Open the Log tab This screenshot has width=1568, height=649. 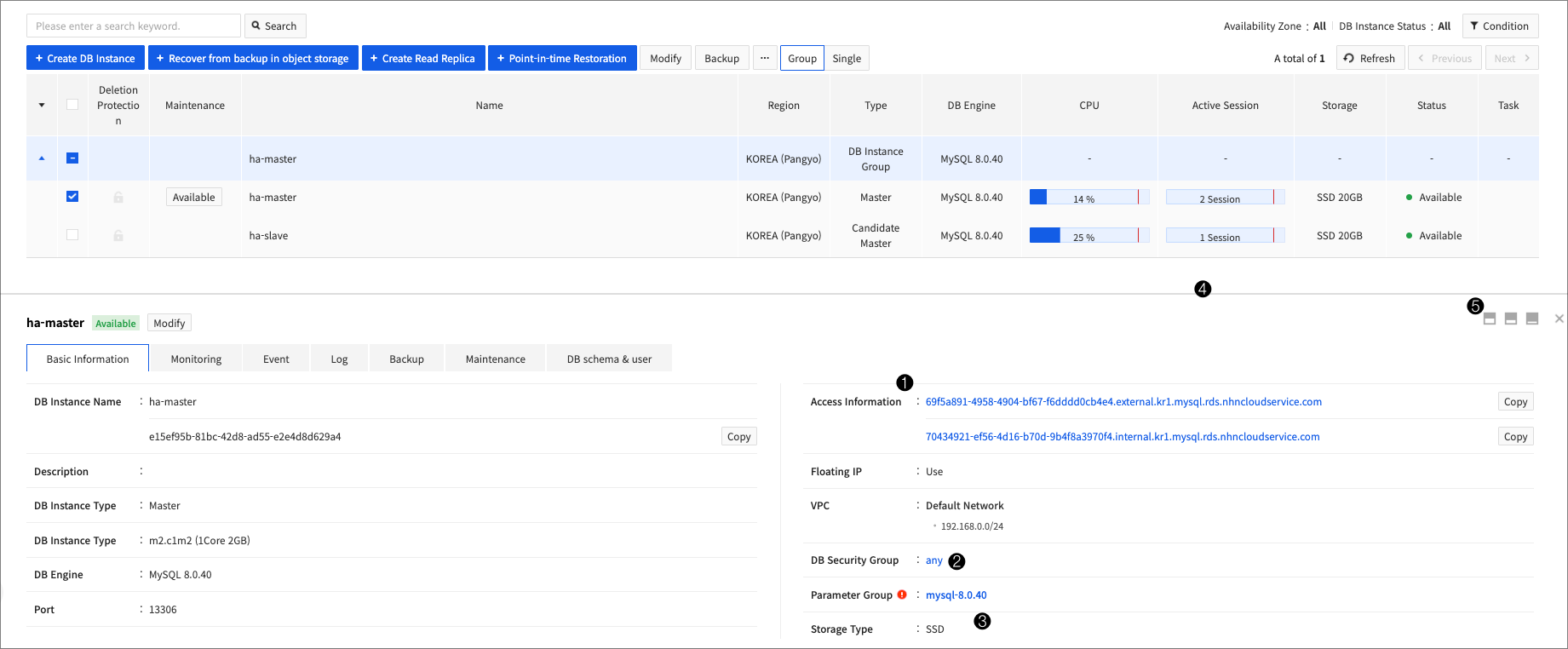(339, 359)
